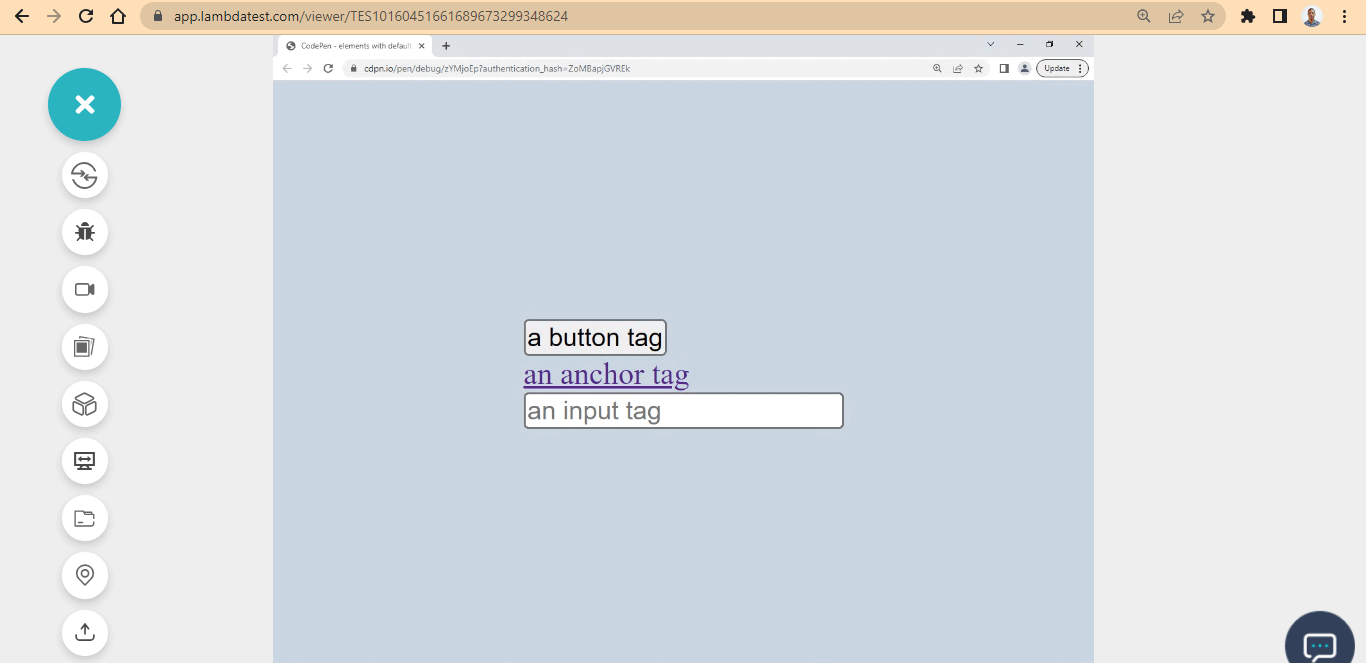Image resolution: width=1366 pixels, height=663 pixels.
Task: Open the profile avatar menu
Action: coord(1312,16)
